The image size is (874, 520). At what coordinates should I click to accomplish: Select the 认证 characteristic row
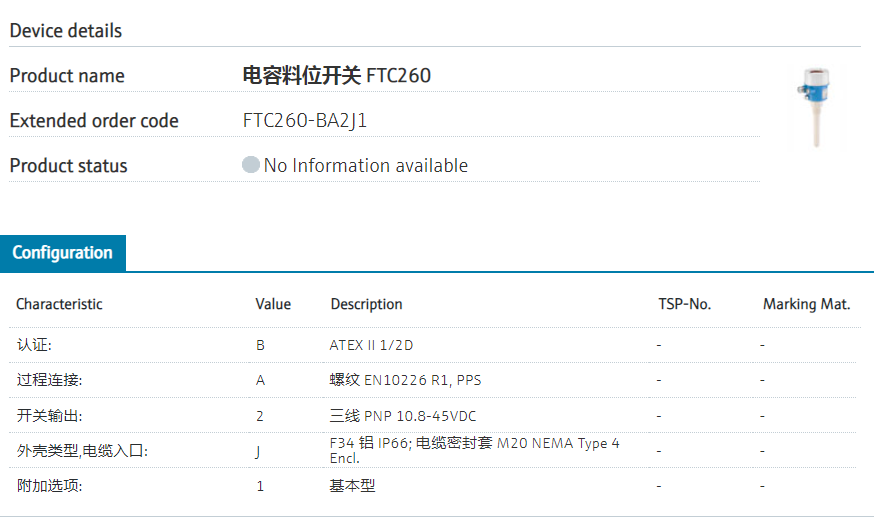tap(34, 345)
